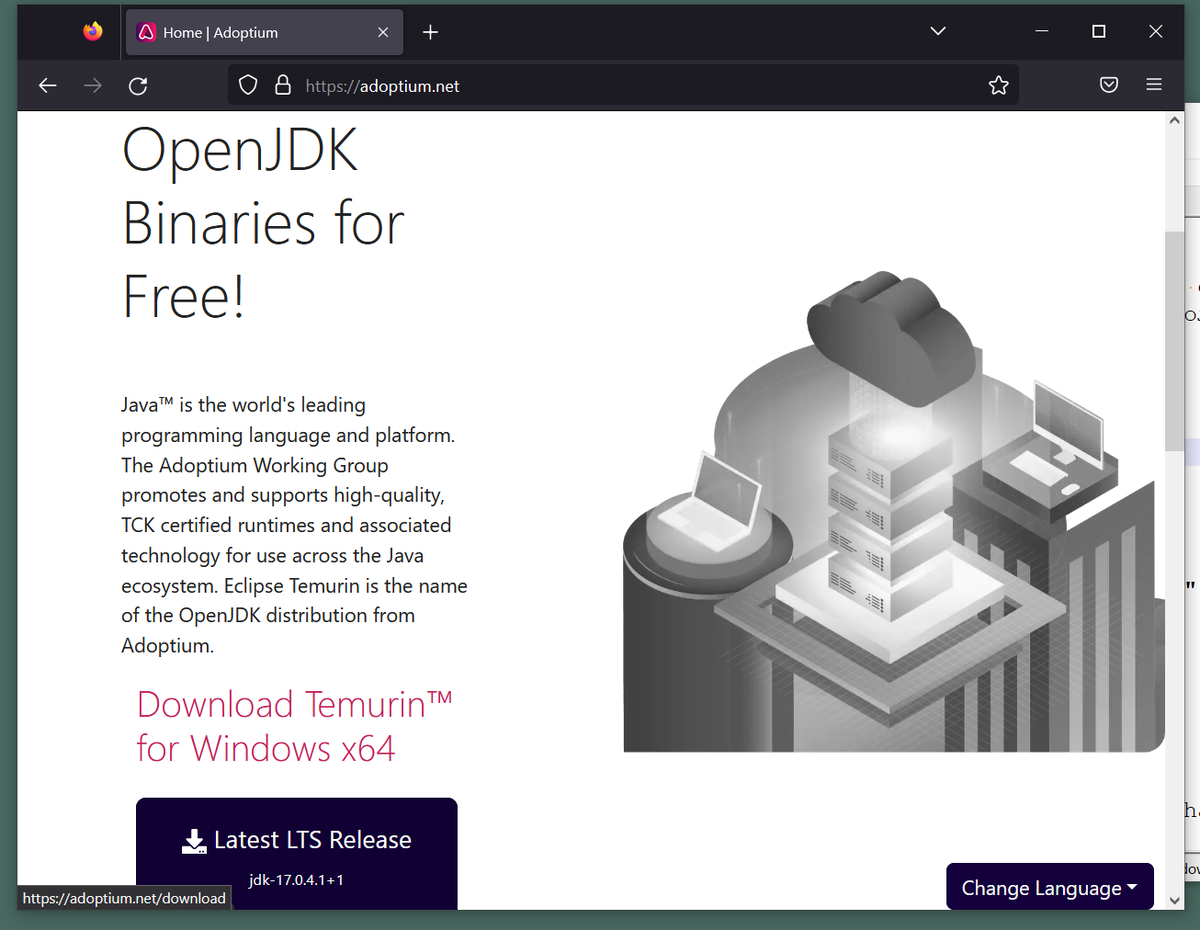Click the adoptium.net address bar

[x=624, y=86]
